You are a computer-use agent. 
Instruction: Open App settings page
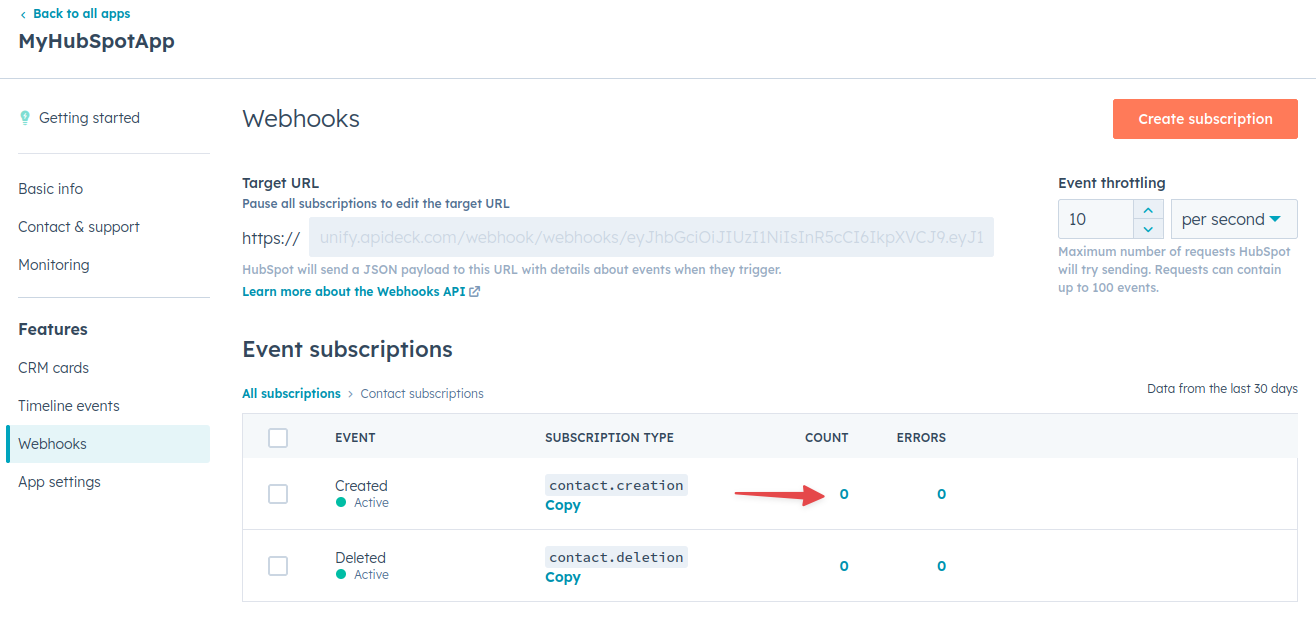pos(60,482)
